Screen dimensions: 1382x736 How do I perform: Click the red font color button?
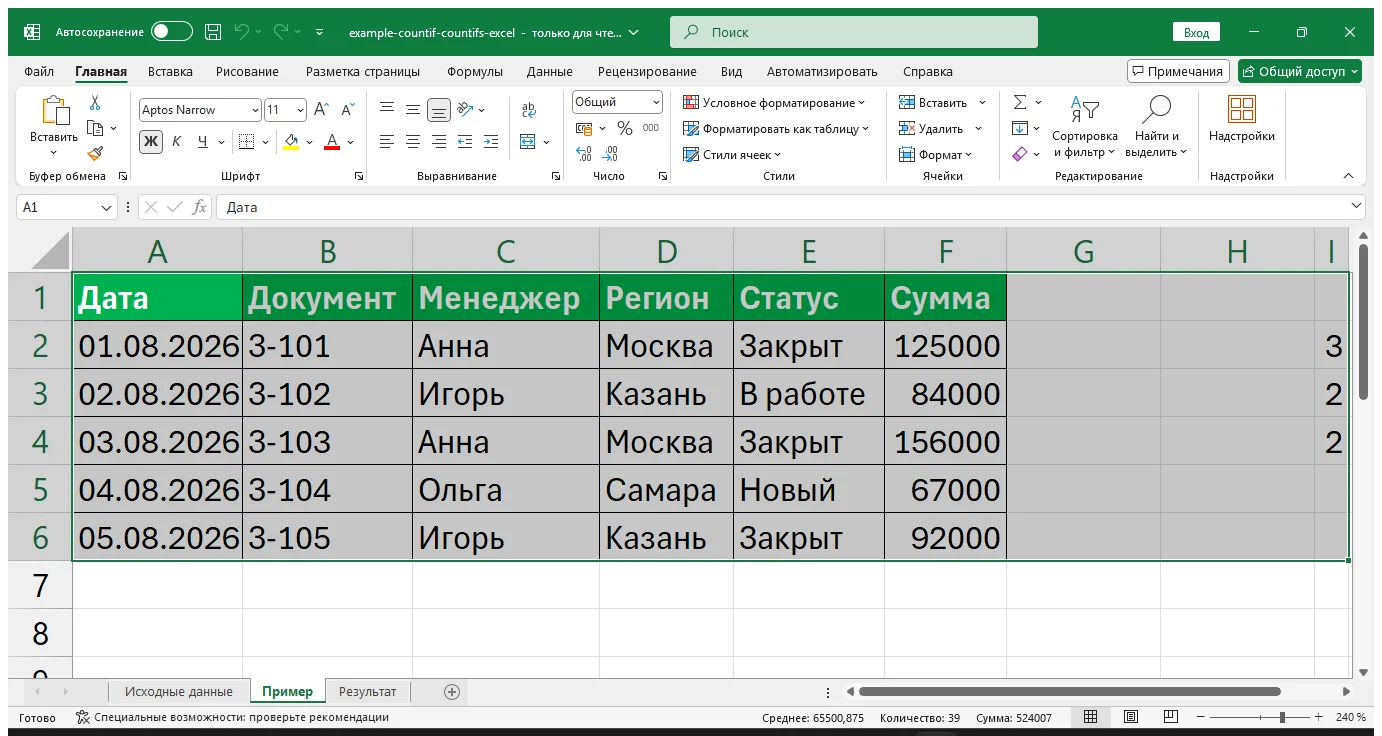(x=333, y=141)
